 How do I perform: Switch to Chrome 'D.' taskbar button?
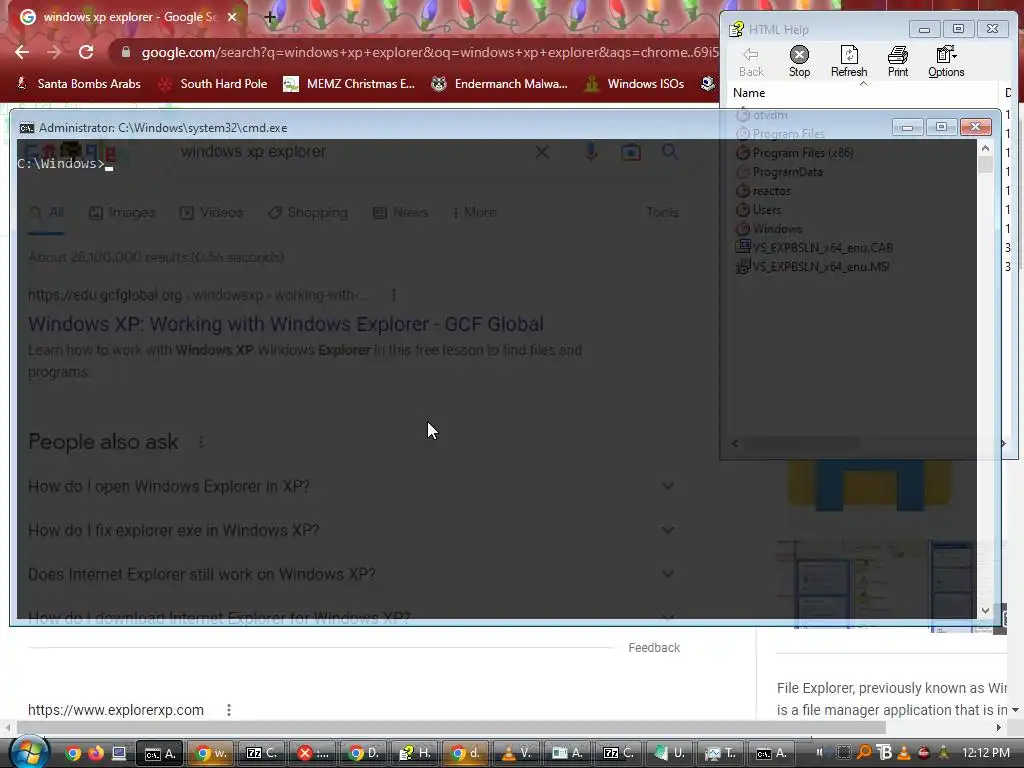[x=363, y=754]
